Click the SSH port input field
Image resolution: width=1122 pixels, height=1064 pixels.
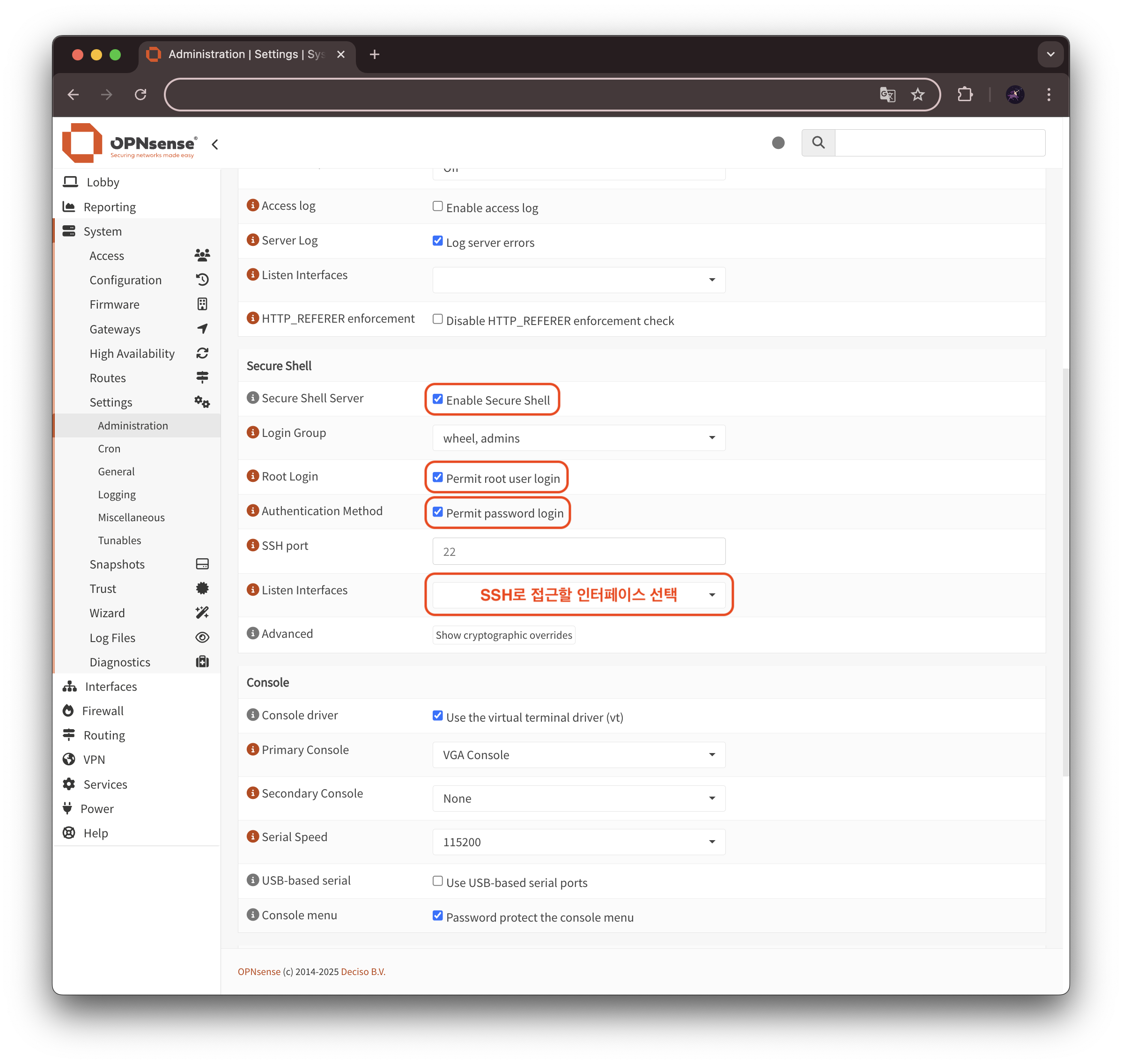click(x=579, y=551)
